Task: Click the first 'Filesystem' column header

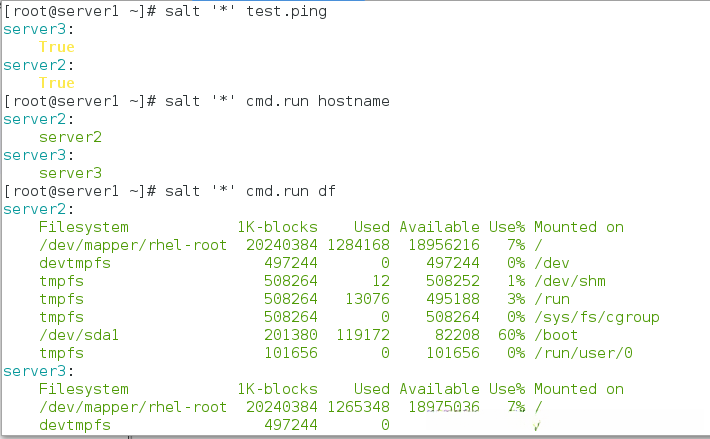Action: pyautogui.click(x=83, y=227)
